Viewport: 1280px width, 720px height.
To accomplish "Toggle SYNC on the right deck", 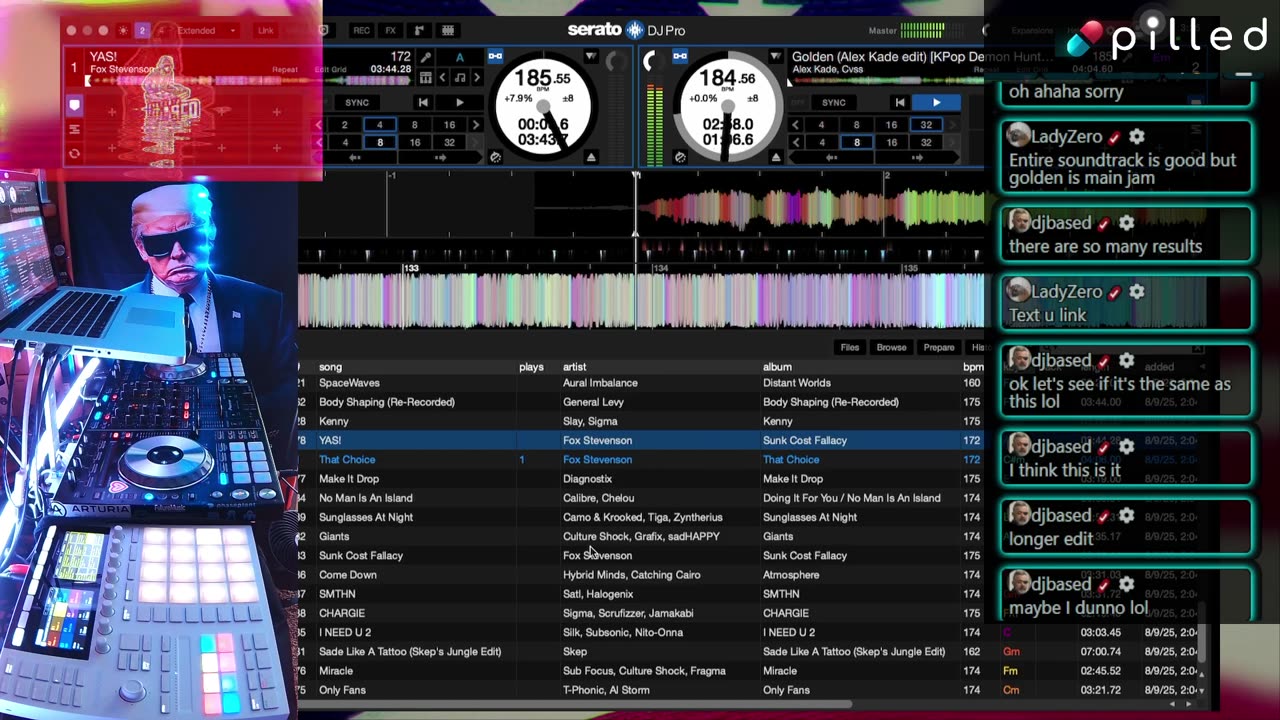I will [834, 102].
